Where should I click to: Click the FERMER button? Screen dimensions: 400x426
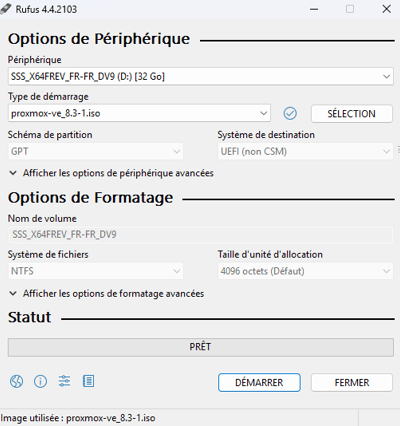tap(352, 382)
